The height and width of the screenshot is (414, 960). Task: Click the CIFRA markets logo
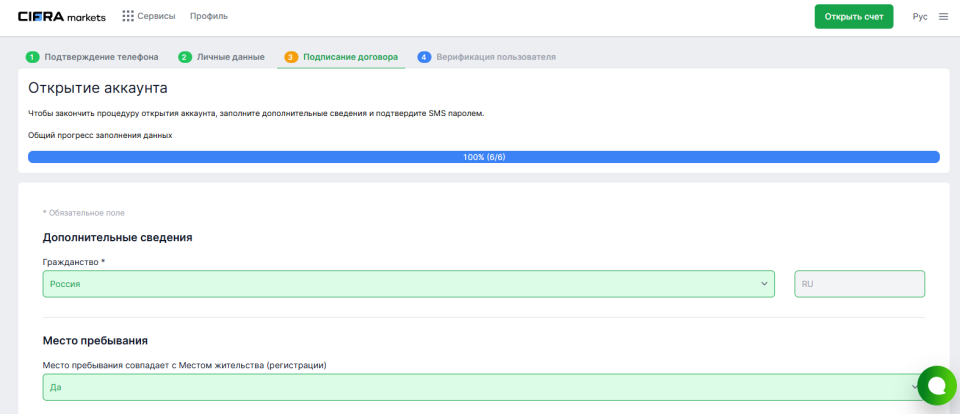click(61, 16)
